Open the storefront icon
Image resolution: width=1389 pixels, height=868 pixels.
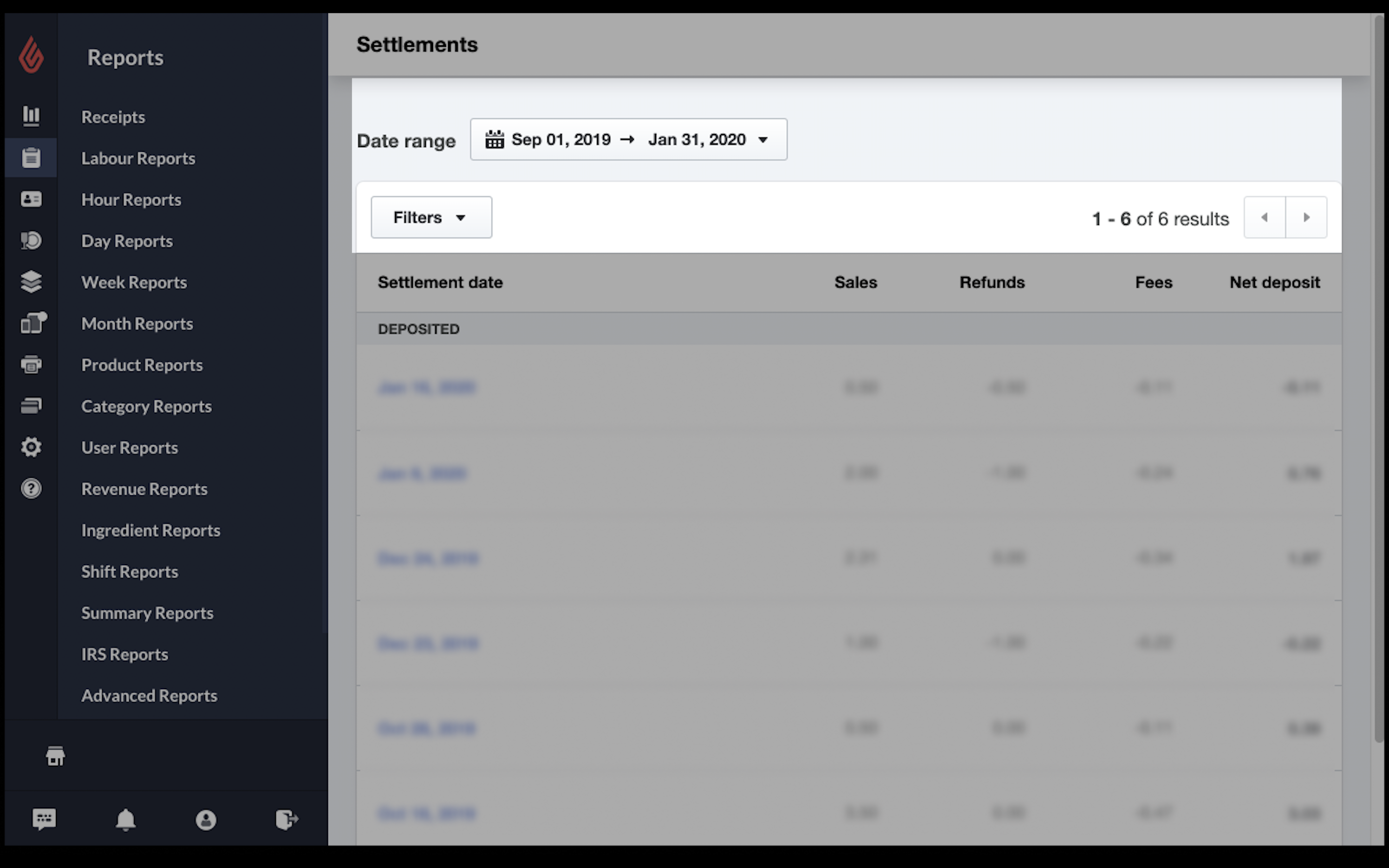pos(55,756)
